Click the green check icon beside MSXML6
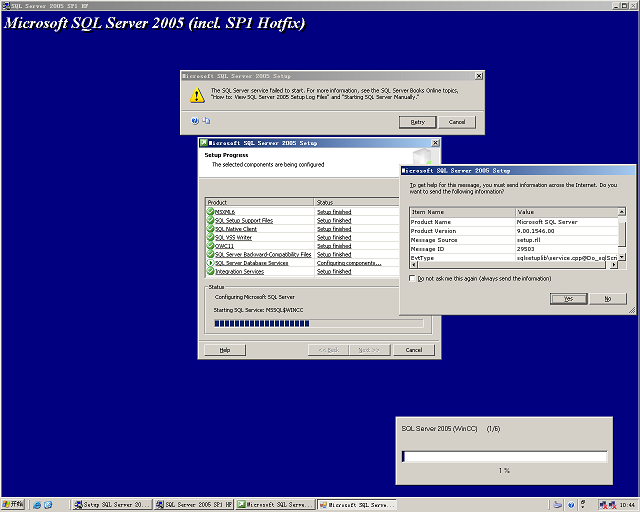The width and height of the screenshot is (640, 512). pos(210,211)
